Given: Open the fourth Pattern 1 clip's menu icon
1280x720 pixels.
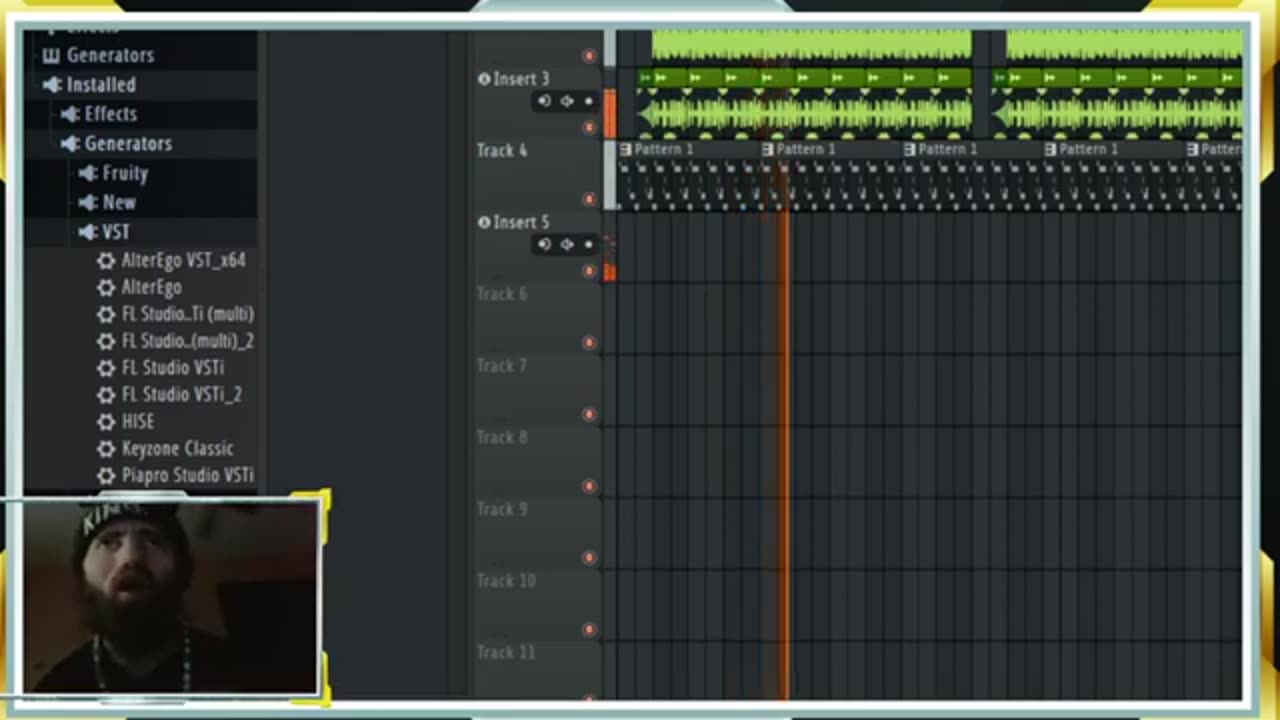Looking at the screenshot, I should [x=1051, y=149].
